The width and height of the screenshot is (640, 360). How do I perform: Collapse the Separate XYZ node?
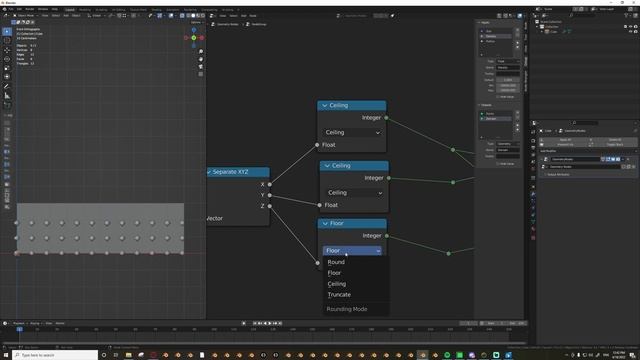(209, 172)
